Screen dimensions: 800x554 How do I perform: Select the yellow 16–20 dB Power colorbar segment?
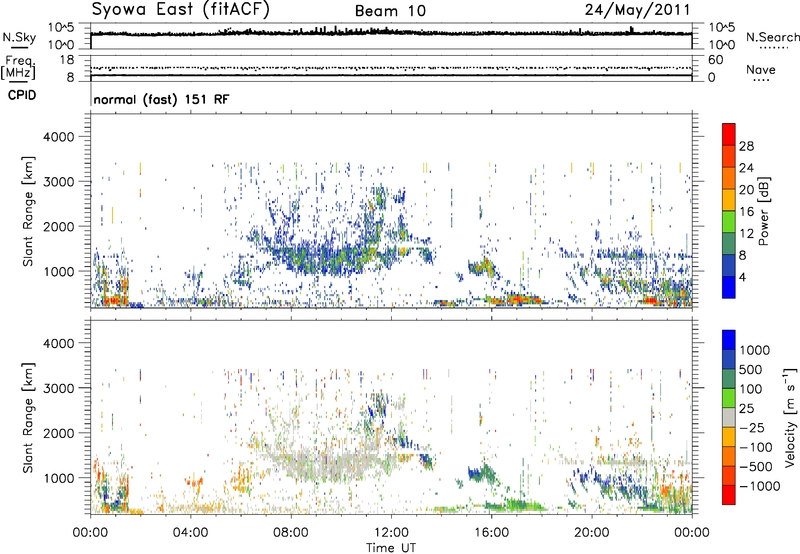tap(729, 200)
